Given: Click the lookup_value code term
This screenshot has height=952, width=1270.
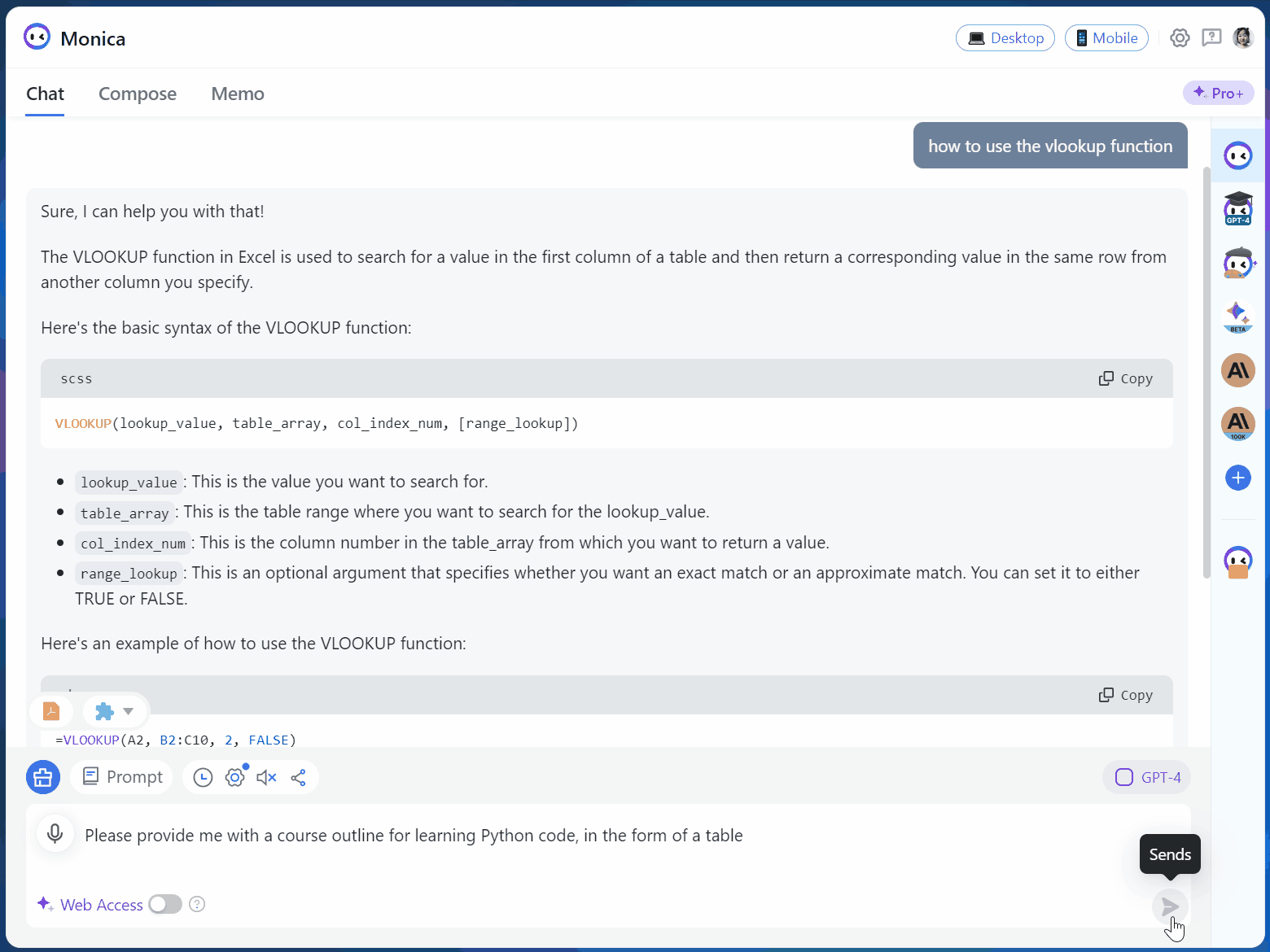Looking at the screenshot, I should [x=129, y=483].
